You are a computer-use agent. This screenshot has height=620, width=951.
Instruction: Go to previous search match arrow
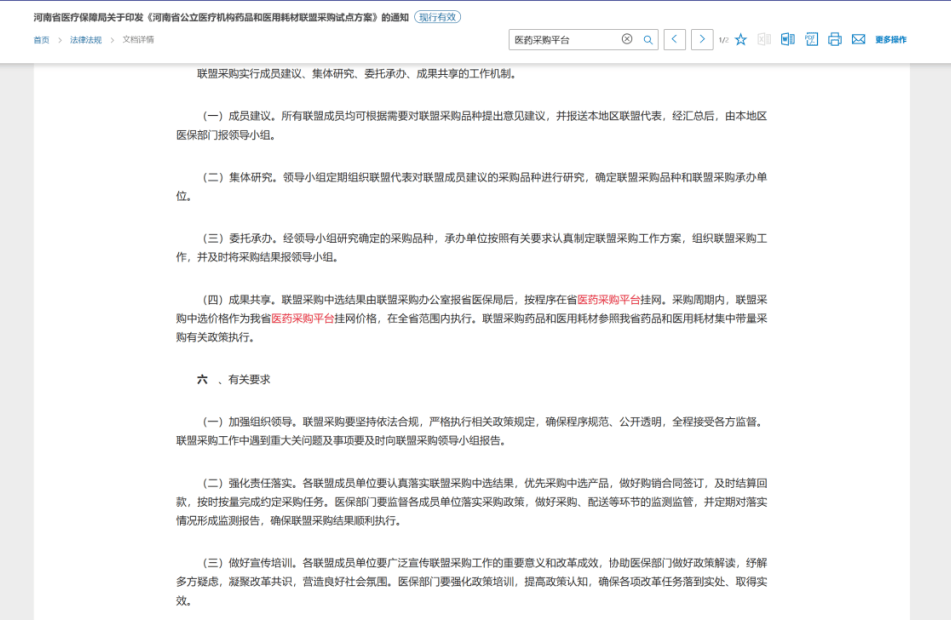click(674, 39)
